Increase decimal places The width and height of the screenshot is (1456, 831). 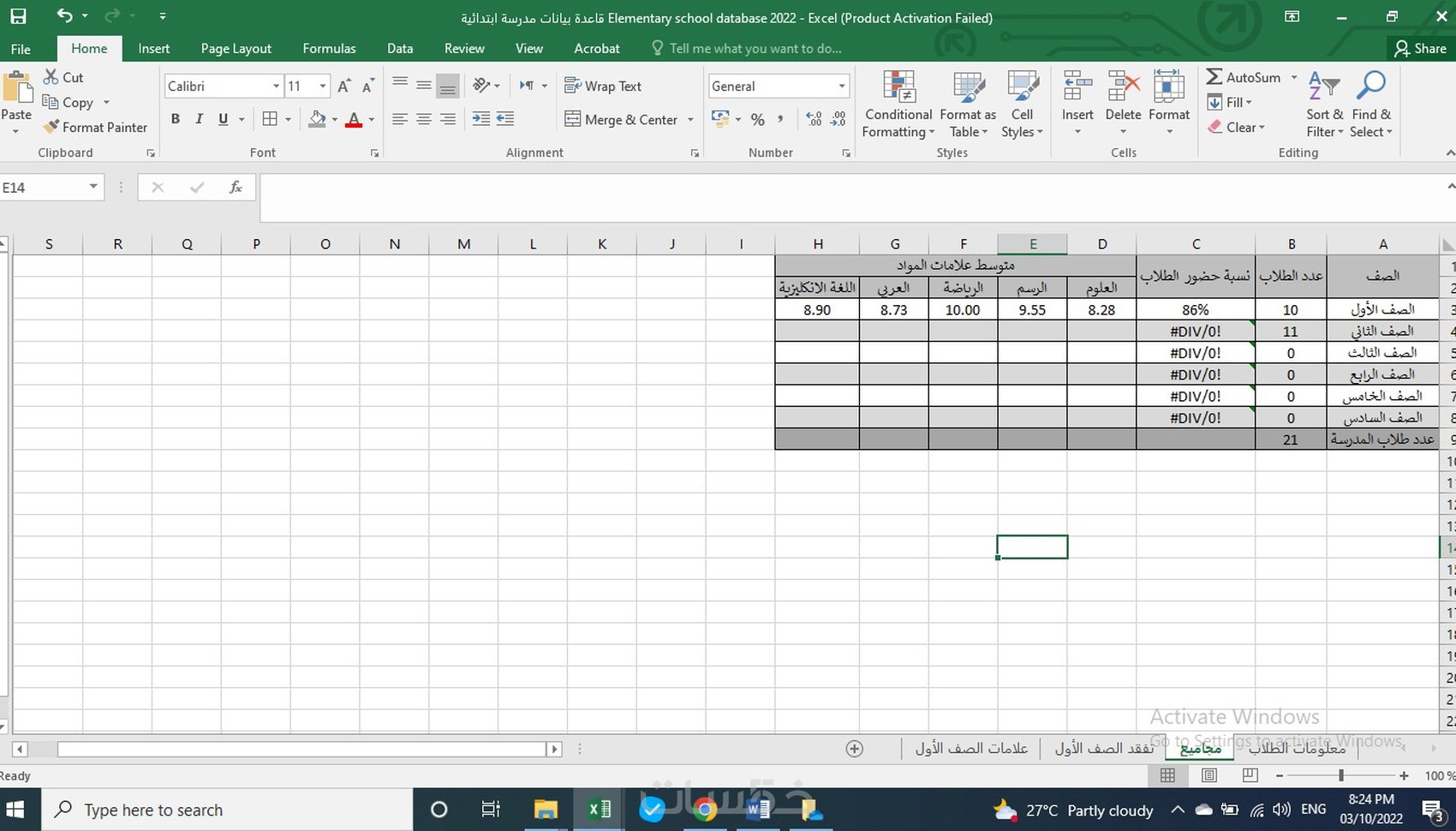tap(814, 119)
